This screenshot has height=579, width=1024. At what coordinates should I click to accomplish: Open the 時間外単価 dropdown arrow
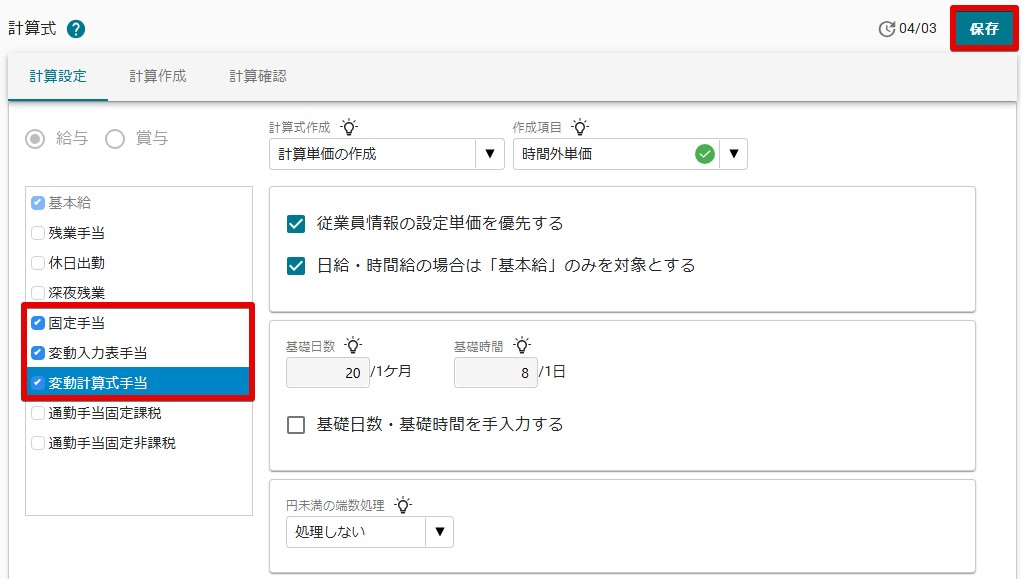(733, 154)
